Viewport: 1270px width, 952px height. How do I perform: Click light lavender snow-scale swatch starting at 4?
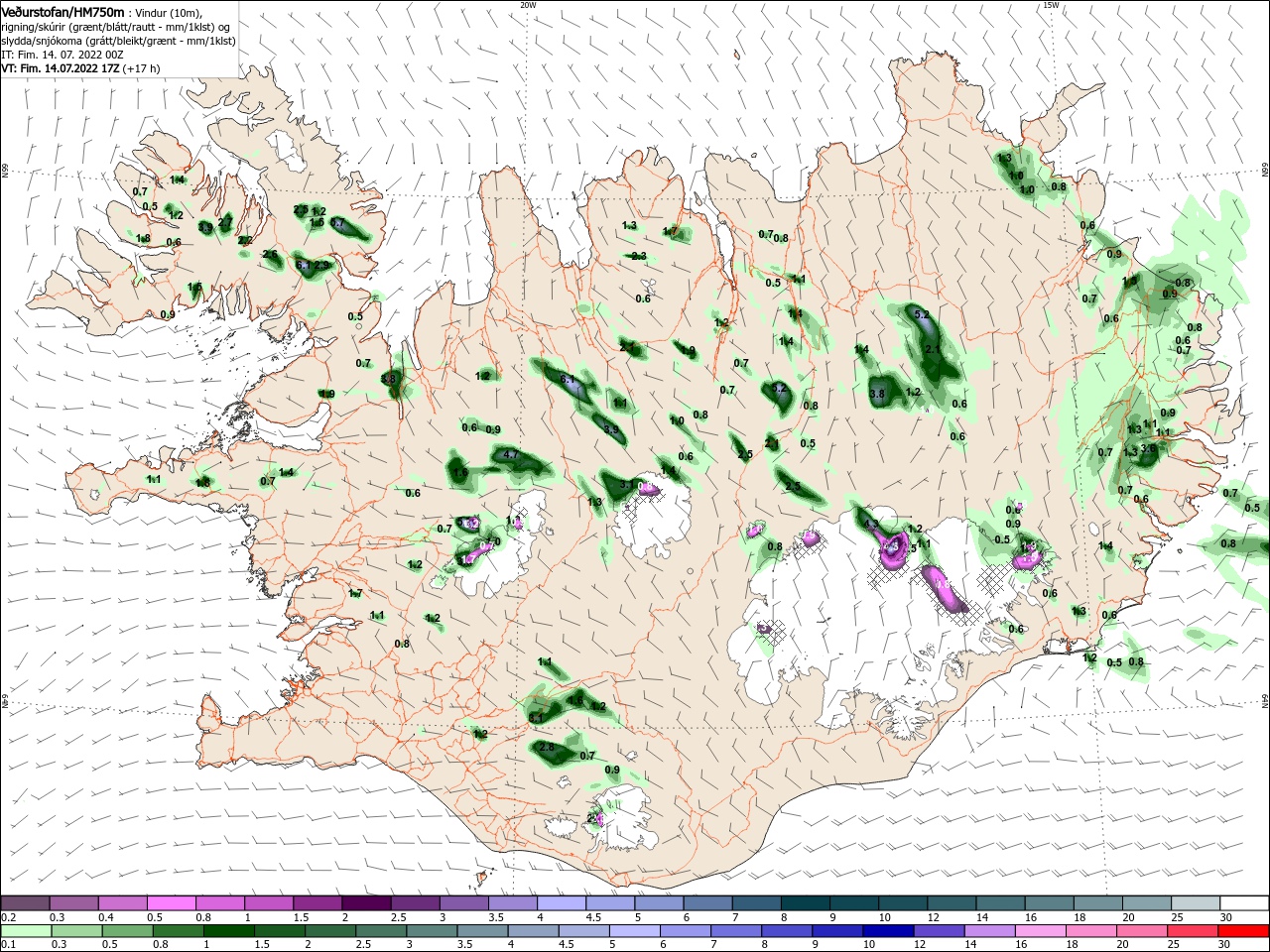pos(562,903)
